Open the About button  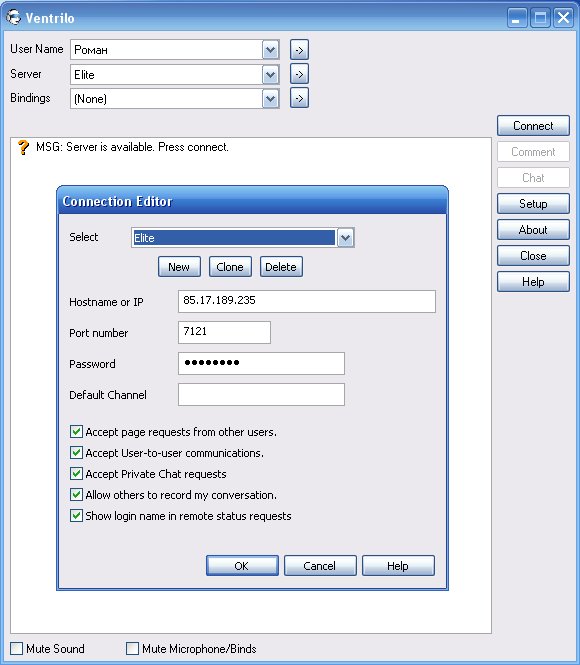(533, 230)
